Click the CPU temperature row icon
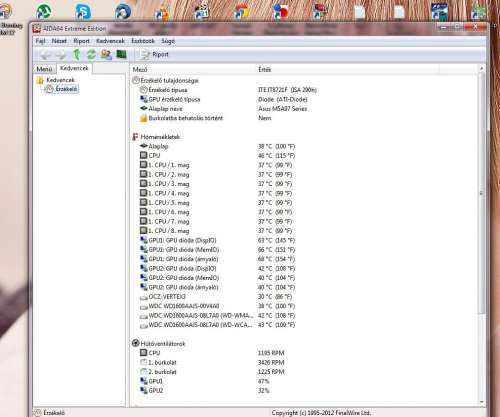 144,155
